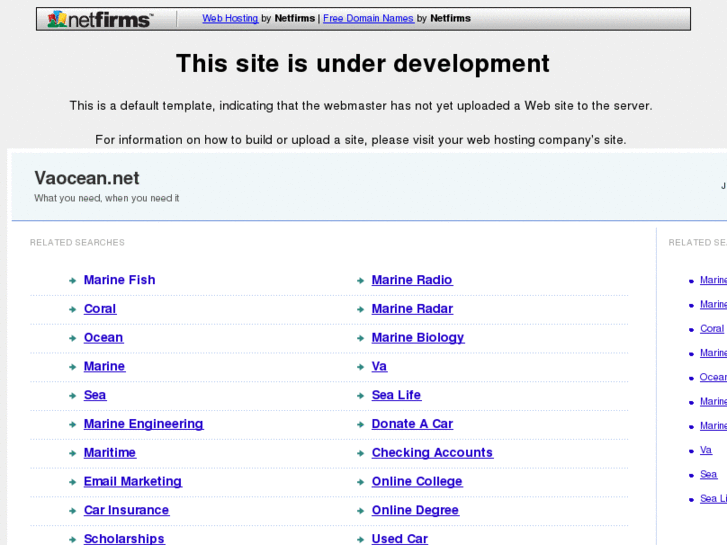Open the small Va link in right sidebar
The image size is (727, 545).
(706, 450)
